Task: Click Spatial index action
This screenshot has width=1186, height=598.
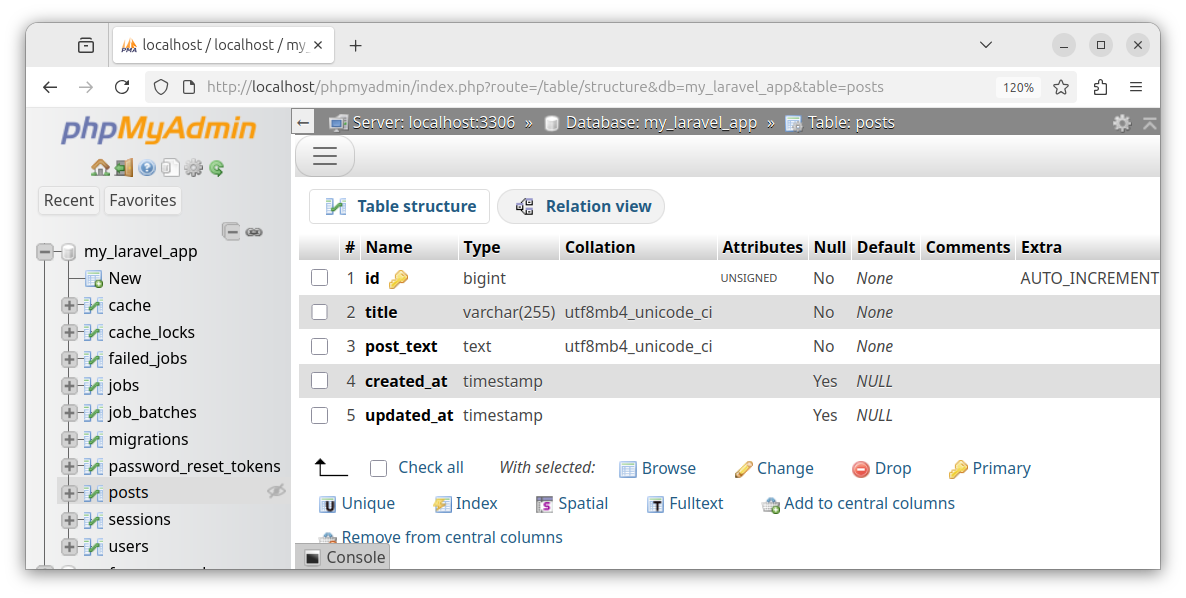Action: [x=572, y=503]
